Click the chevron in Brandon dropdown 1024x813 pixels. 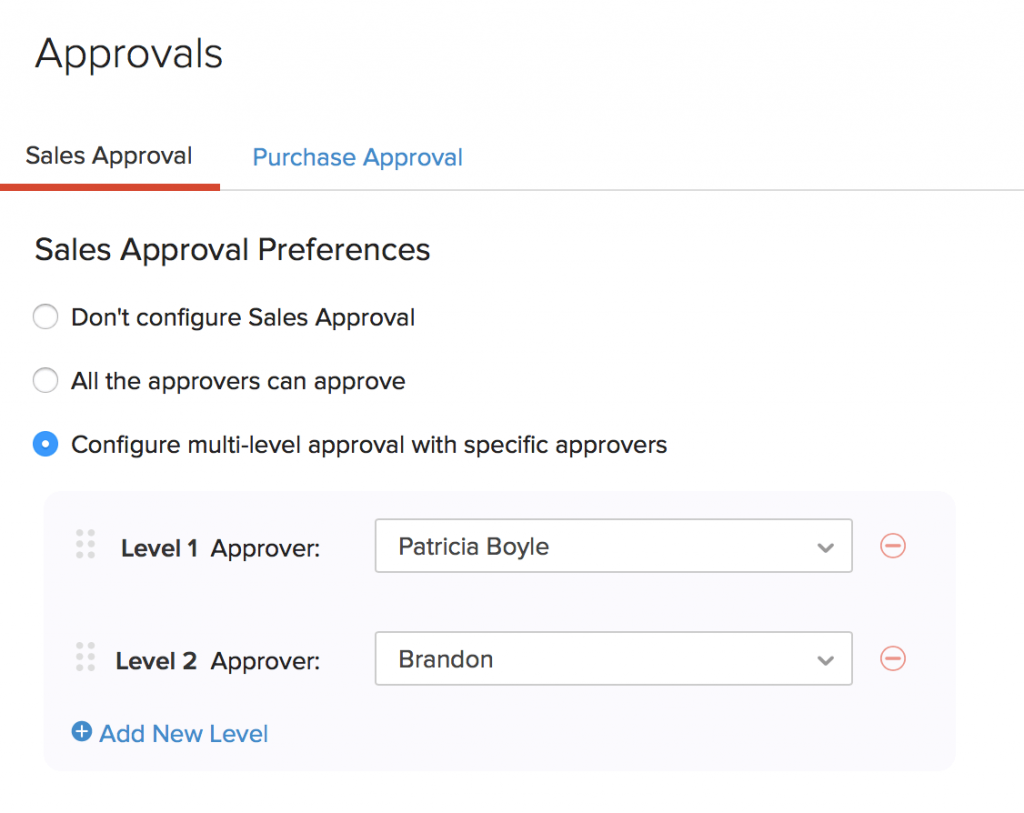(825, 660)
